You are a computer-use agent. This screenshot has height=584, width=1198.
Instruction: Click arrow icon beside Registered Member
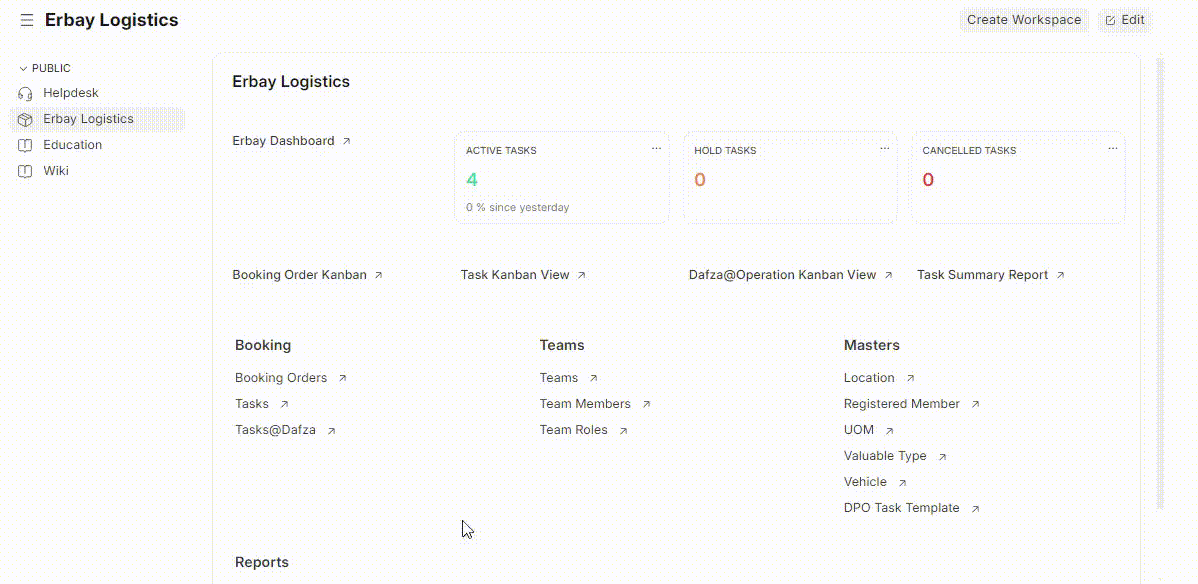(x=975, y=404)
